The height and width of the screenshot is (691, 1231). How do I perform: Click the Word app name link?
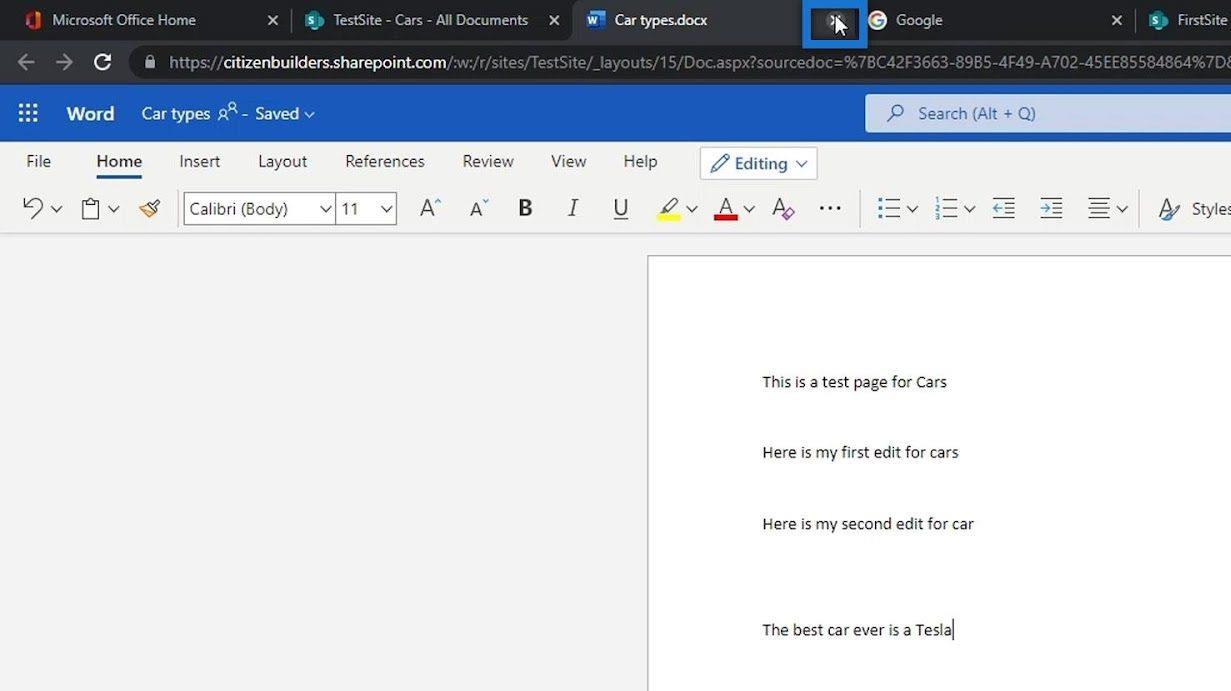(x=90, y=113)
